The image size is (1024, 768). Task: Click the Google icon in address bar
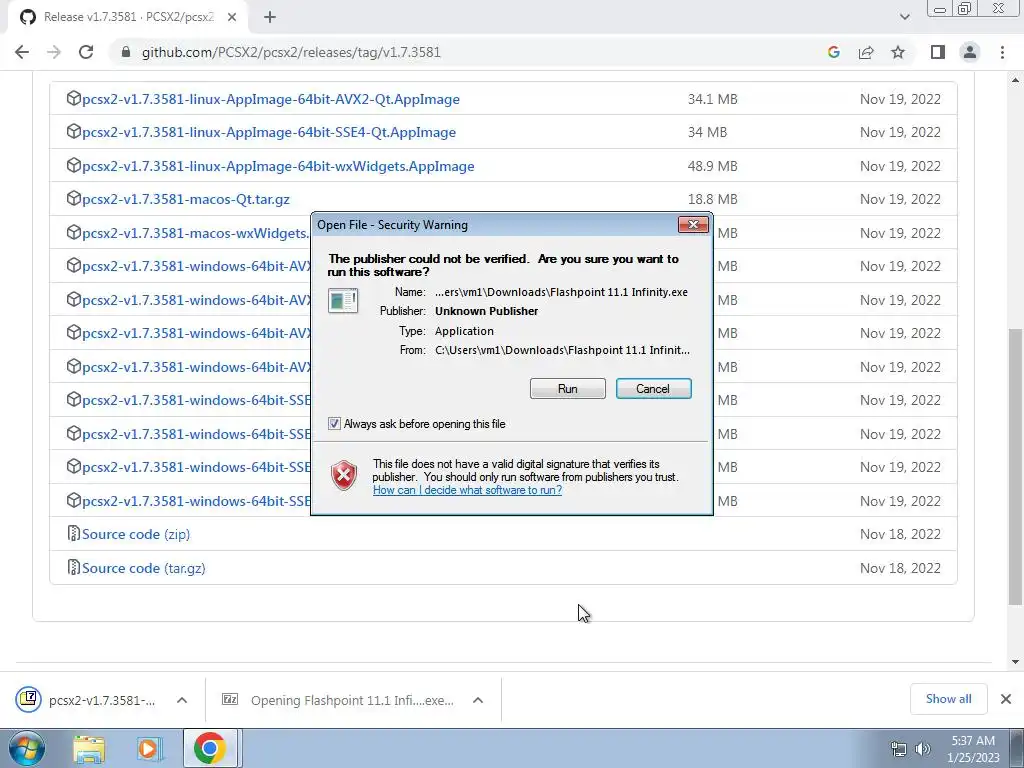[x=833, y=52]
